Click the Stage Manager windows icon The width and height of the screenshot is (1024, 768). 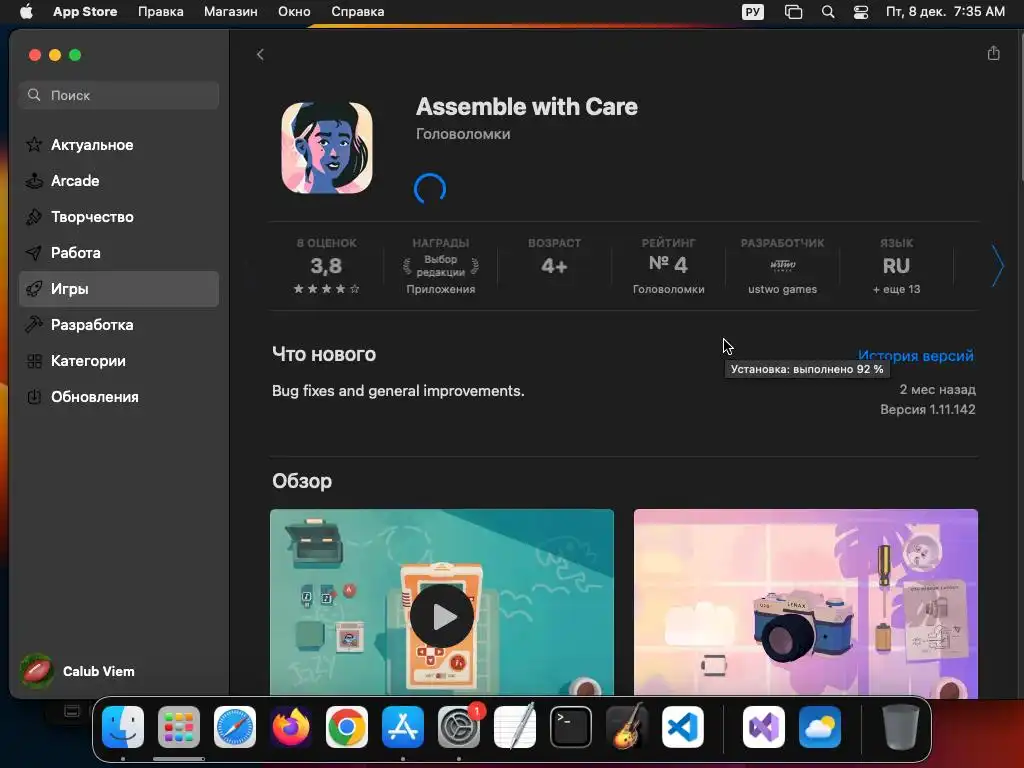[793, 12]
